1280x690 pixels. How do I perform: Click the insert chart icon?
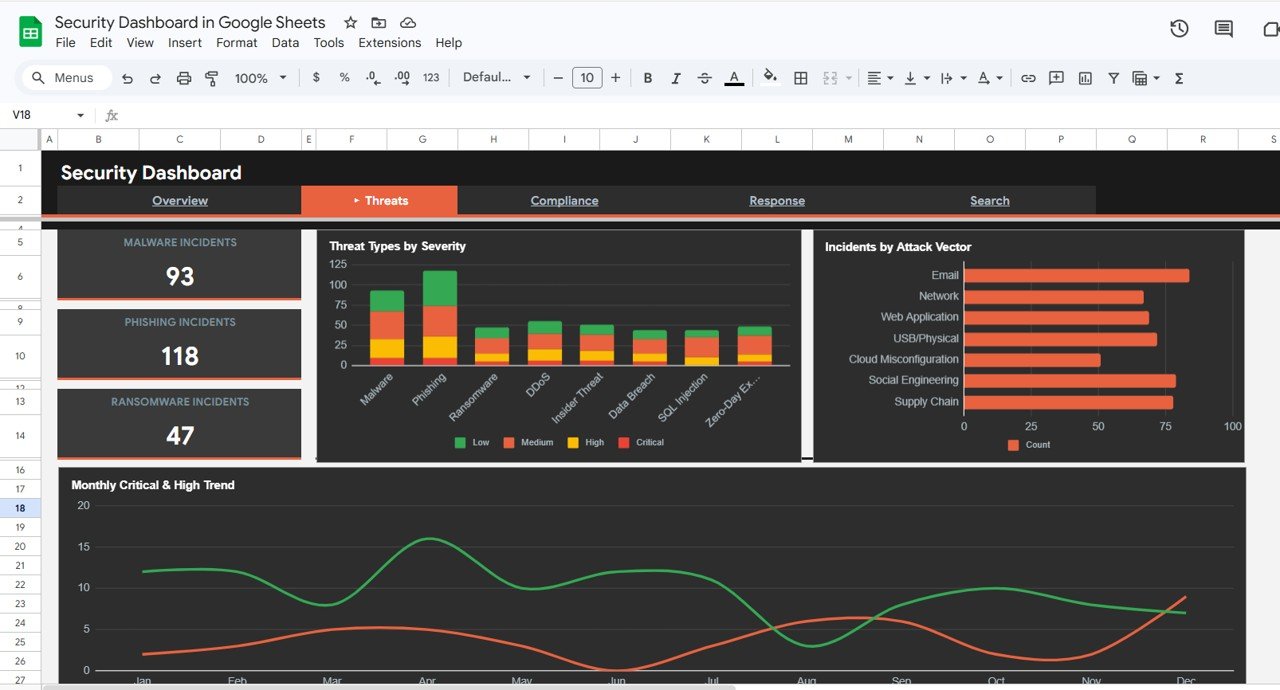click(1085, 78)
